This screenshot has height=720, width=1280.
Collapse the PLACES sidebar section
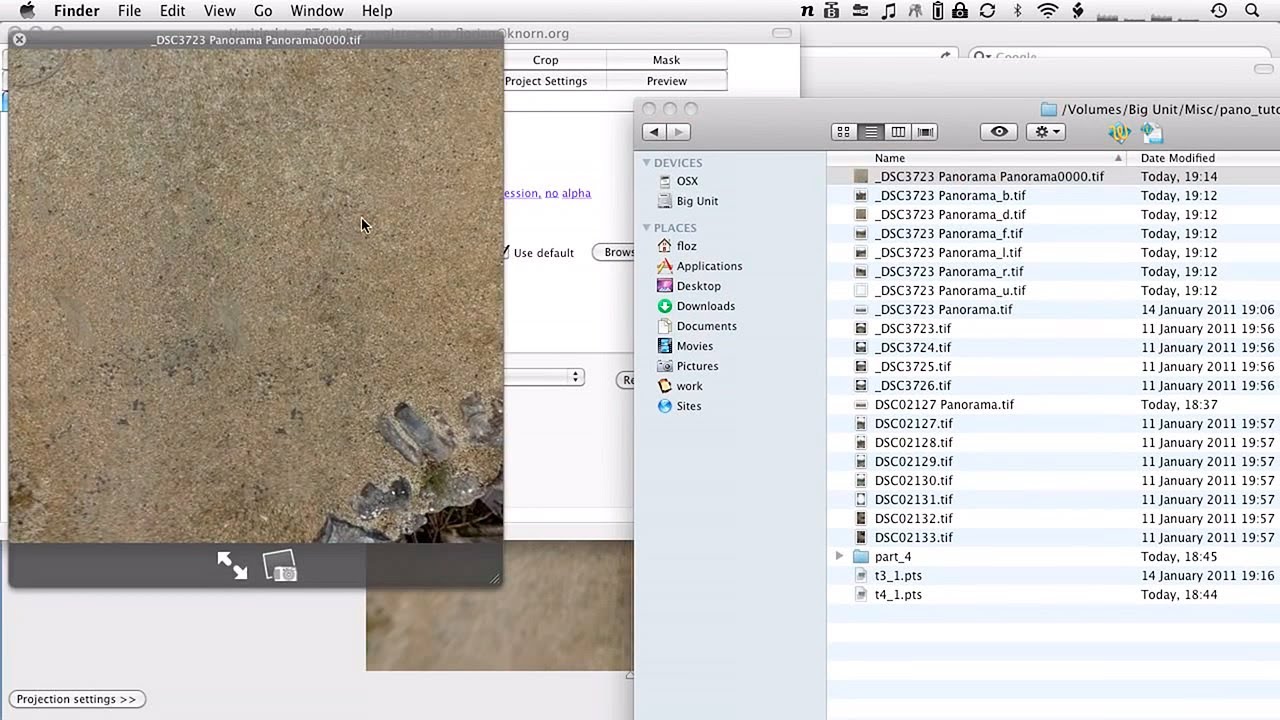pyautogui.click(x=647, y=228)
